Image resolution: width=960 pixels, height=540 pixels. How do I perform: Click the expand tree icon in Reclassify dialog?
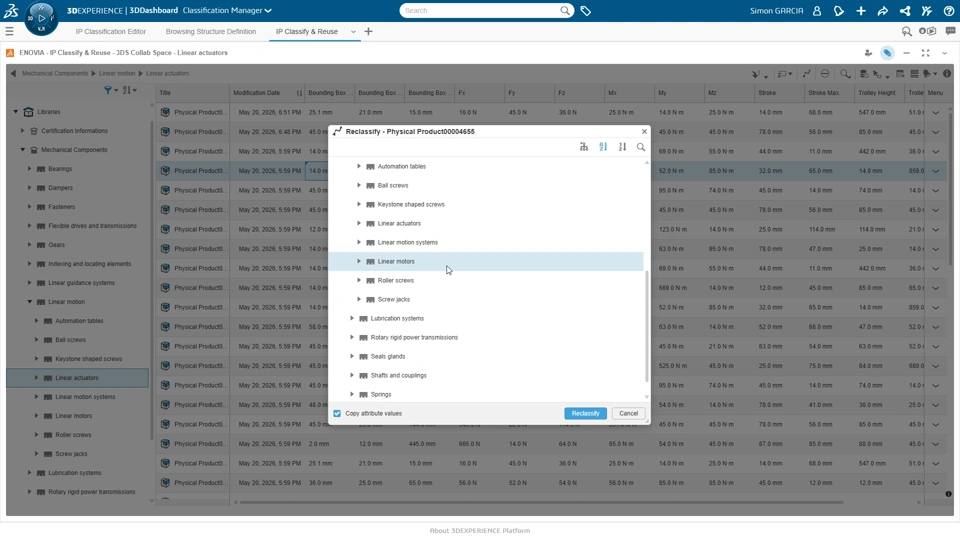(583, 147)
